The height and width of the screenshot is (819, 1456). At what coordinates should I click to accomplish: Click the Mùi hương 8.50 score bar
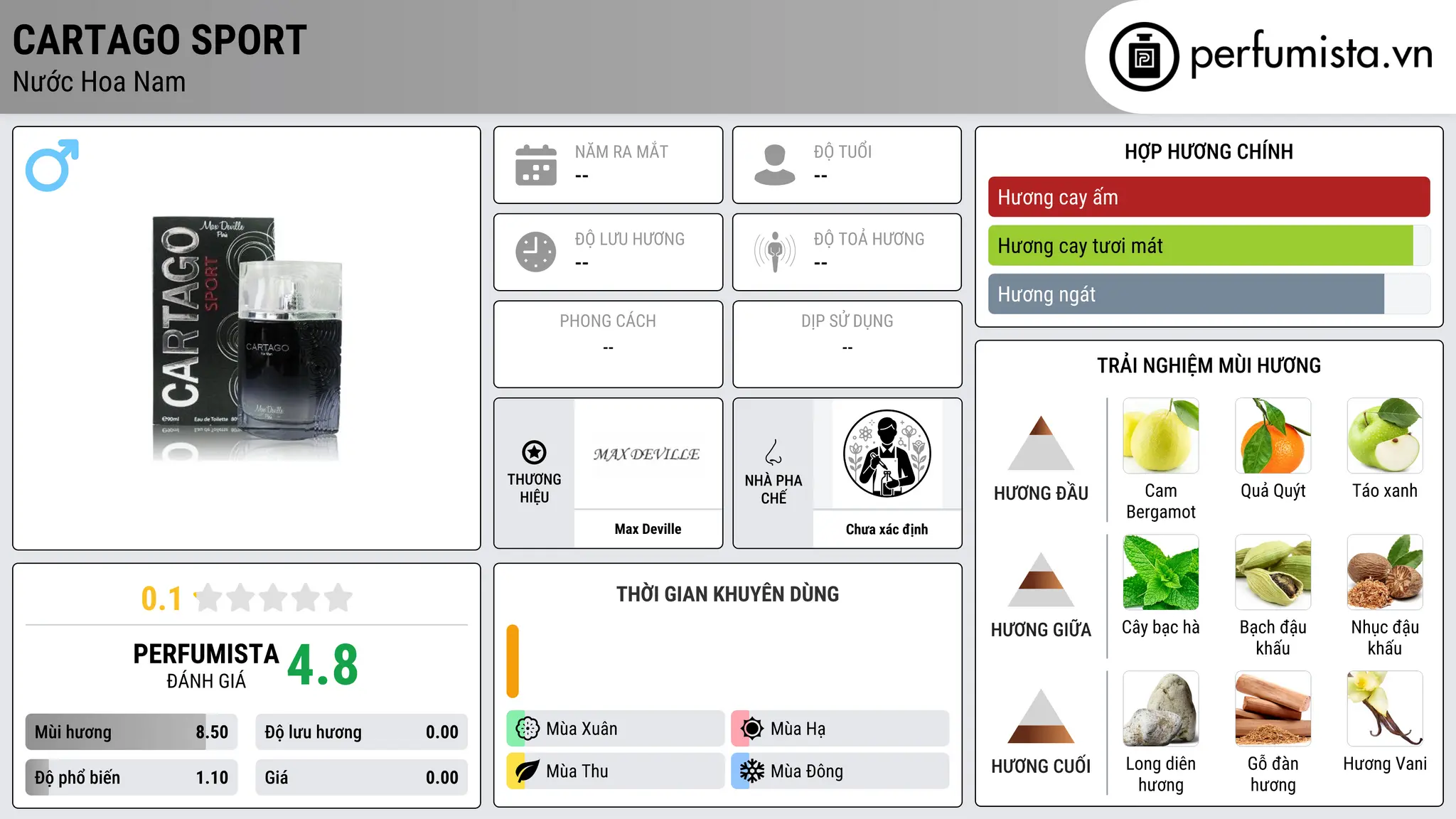click(132, 732)
